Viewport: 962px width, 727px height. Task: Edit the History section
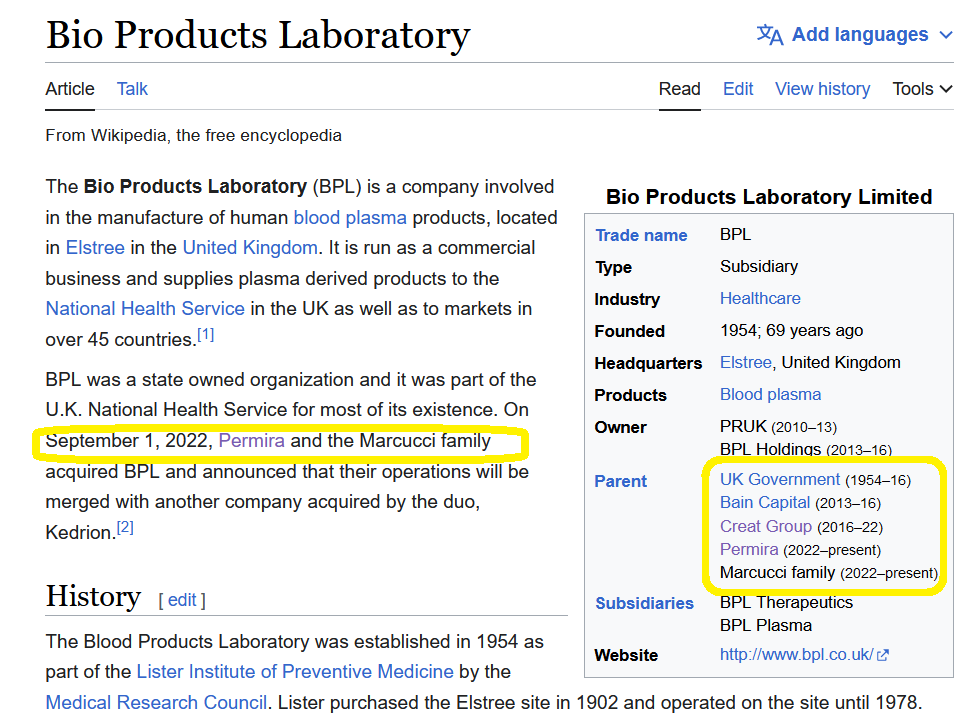coord(182,600)
